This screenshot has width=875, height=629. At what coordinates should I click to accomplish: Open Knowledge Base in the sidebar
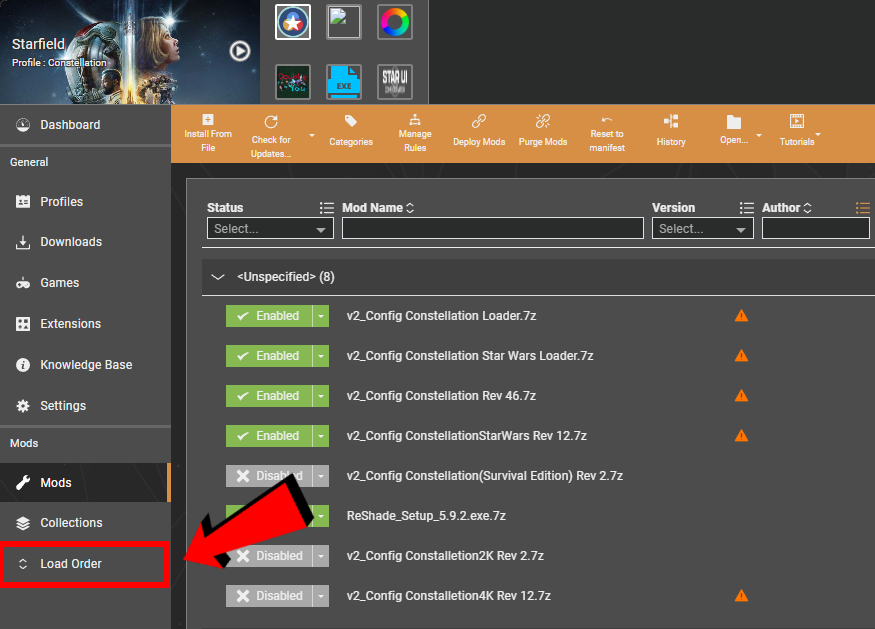pyautogui.click(x=85, y=365)
